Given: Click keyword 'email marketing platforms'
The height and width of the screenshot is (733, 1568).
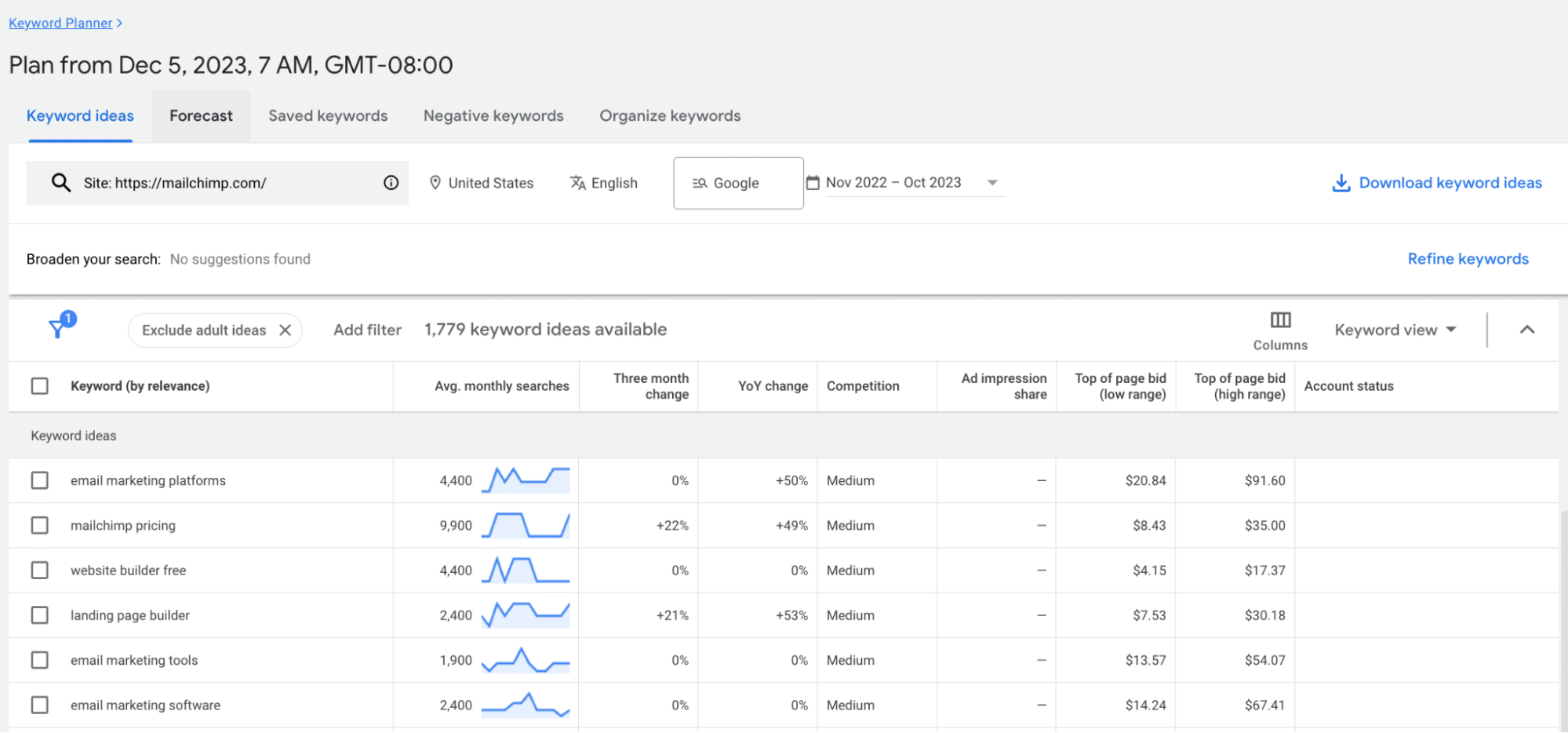Looking at the screenshot, I should (148, 480).
